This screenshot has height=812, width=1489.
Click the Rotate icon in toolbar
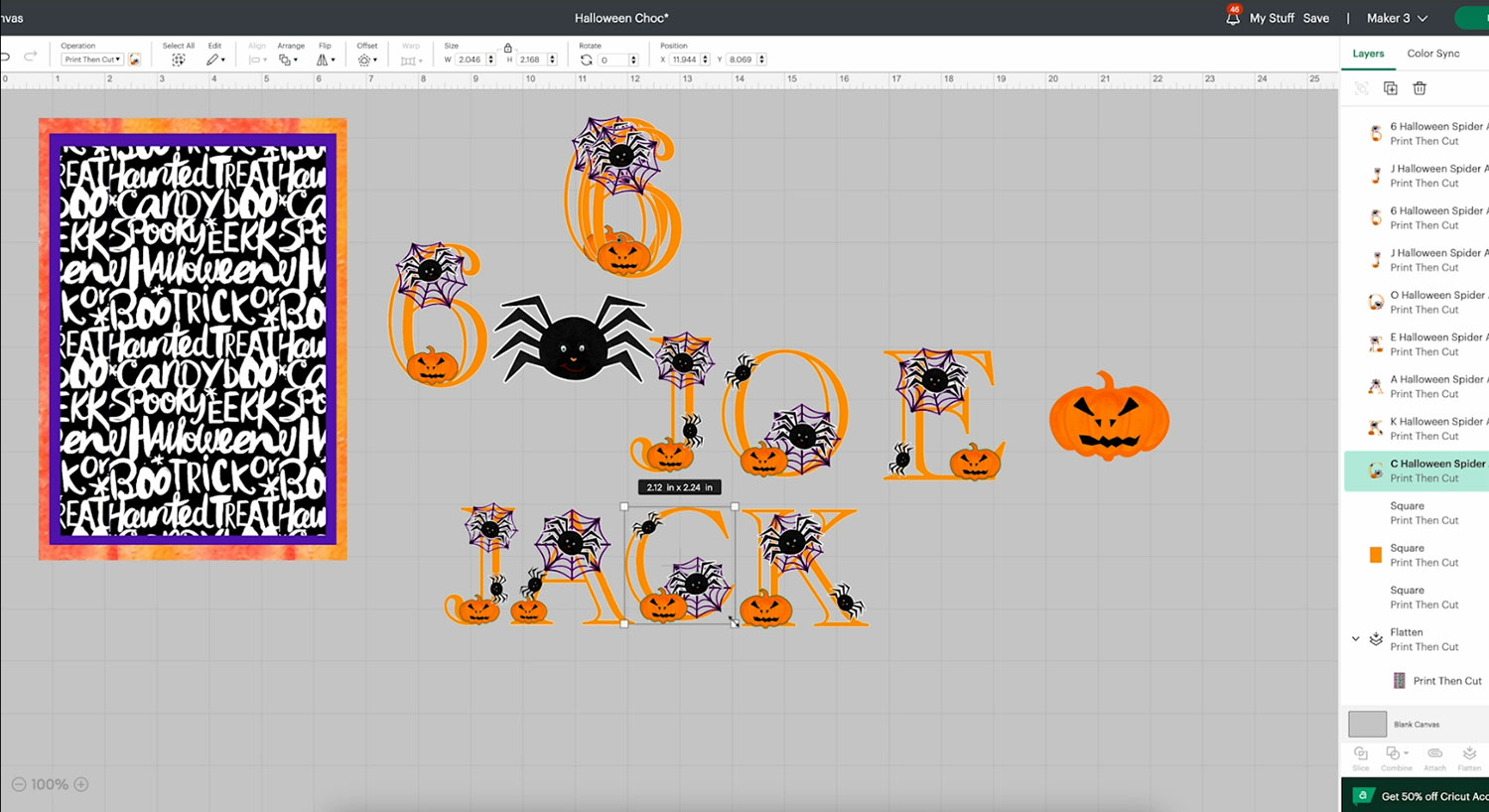pos(587,60)
